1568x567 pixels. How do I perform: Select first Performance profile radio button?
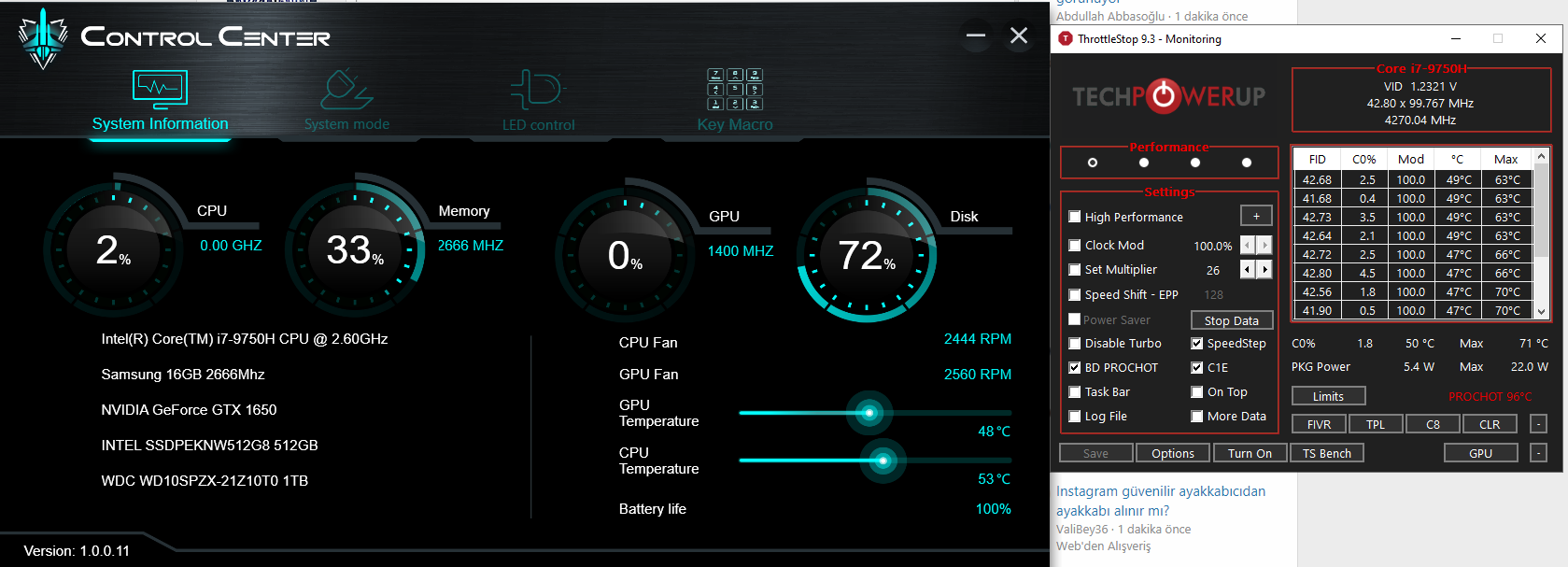pyautogui.click(x=1093, y=163)
